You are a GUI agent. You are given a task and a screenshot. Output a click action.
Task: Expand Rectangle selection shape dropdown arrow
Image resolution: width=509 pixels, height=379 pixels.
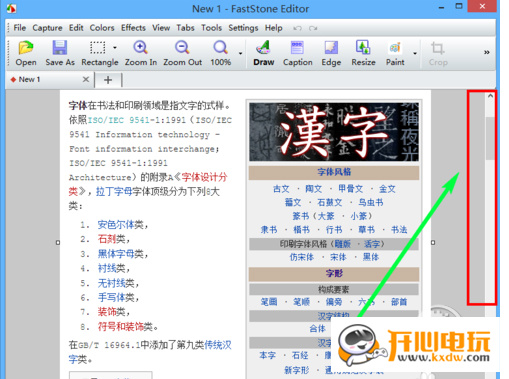coord(115,48)
